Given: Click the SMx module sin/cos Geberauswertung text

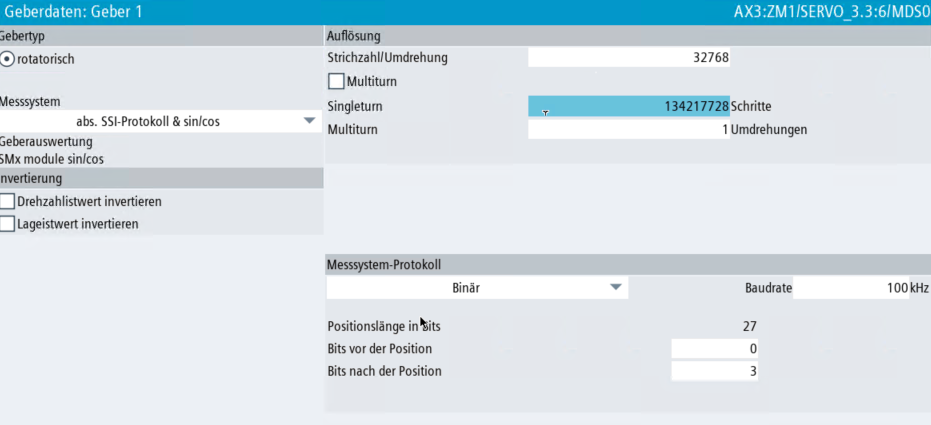Looking at the screenshot, I should (x=52, y=158).
